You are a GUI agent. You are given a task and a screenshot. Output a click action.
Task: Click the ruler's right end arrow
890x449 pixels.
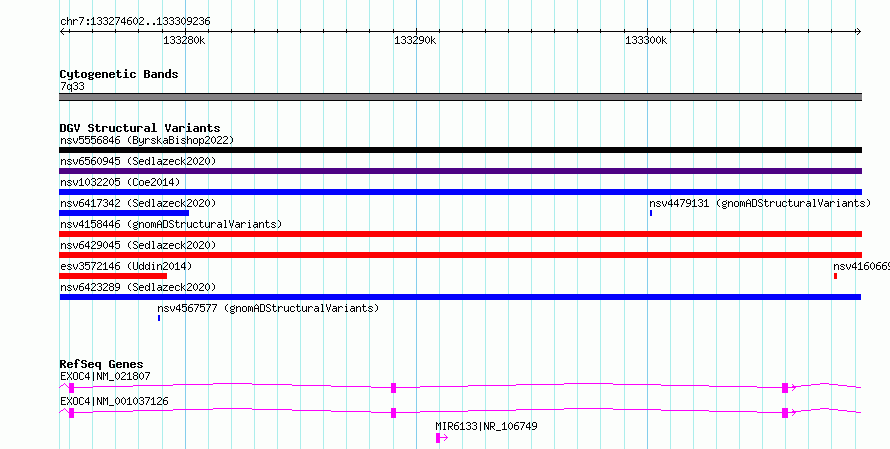[858, 32]
